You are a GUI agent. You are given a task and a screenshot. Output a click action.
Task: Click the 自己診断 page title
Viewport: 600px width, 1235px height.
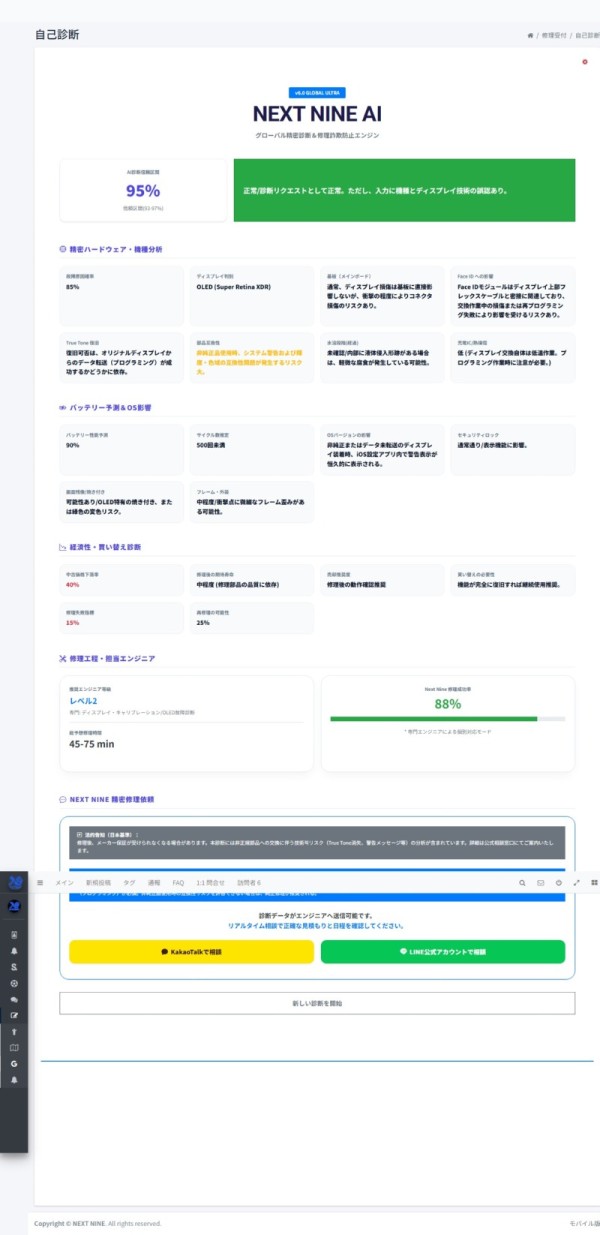coord(57,34)
